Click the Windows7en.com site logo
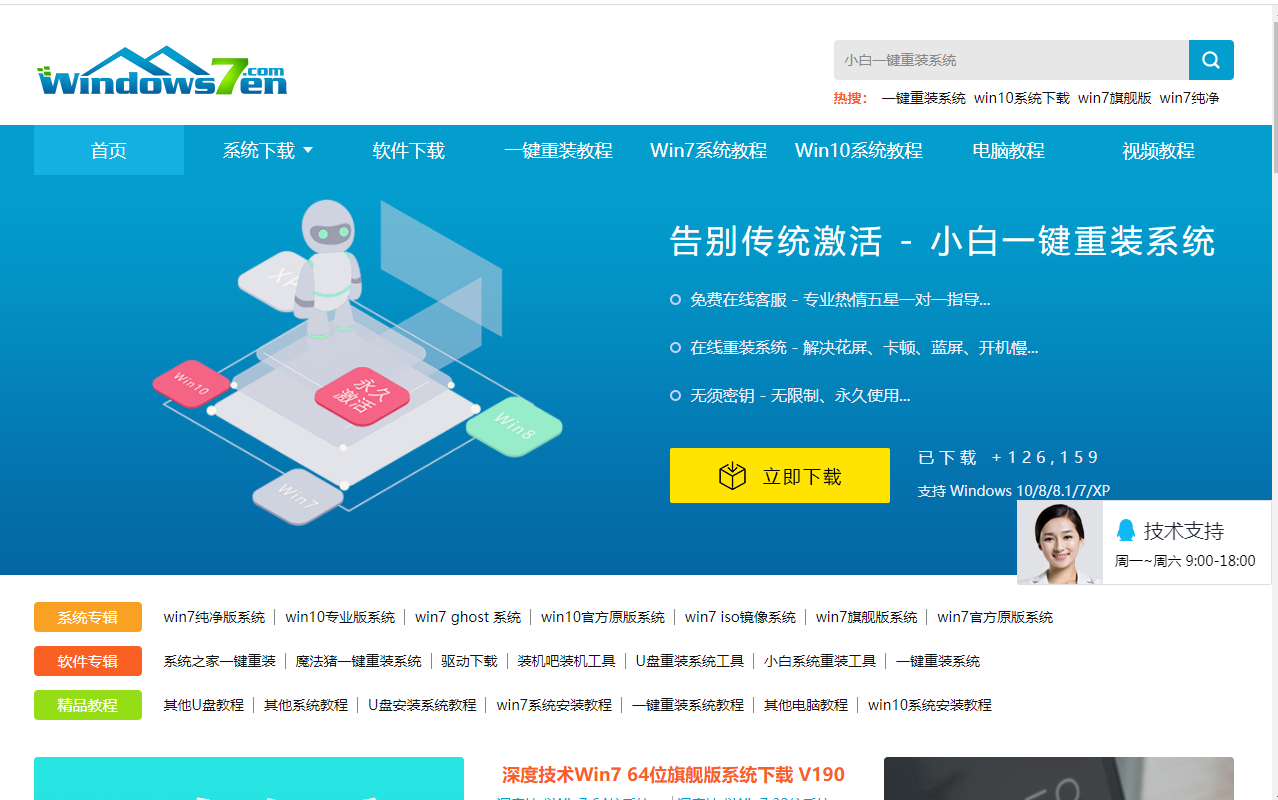The height and width of the screenshot is (800, 1278). [162, 72]
